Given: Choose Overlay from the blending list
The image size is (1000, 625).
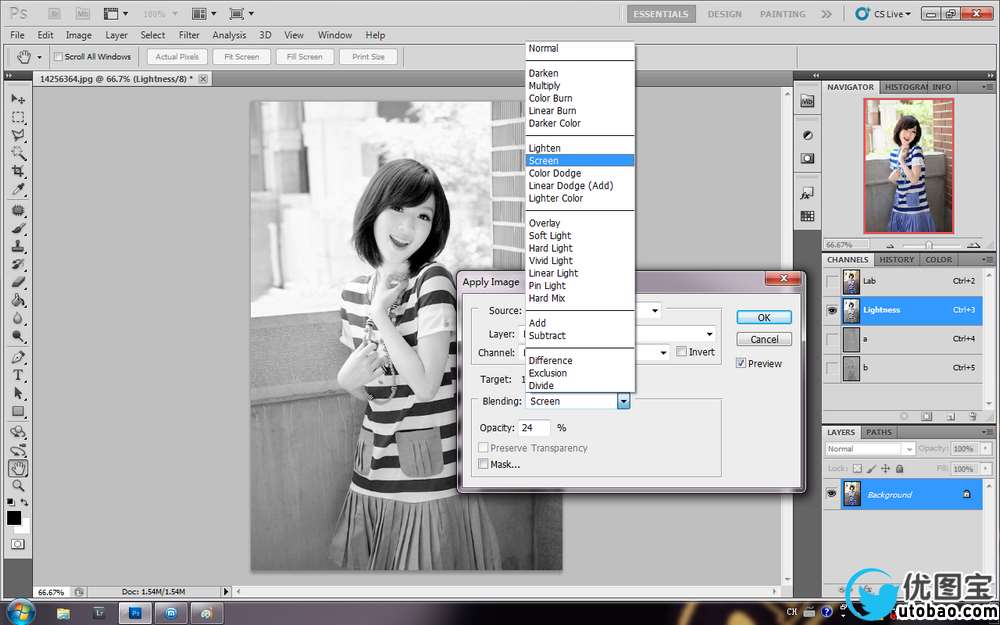Looking at the screenshot, I should click(544, 223).
